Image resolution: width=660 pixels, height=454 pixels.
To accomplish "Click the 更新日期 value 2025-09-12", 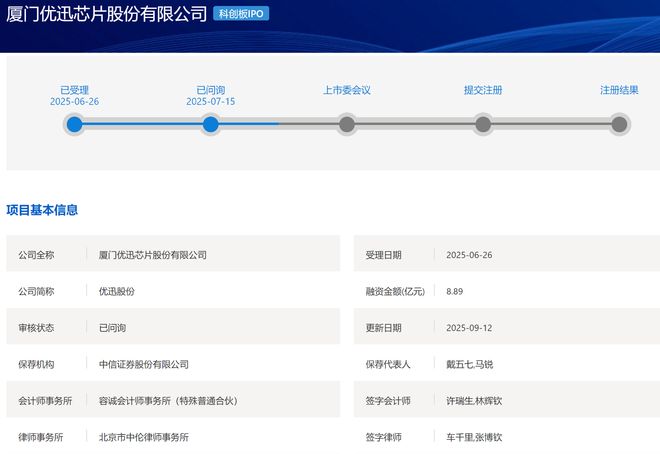I will point(469,328).
